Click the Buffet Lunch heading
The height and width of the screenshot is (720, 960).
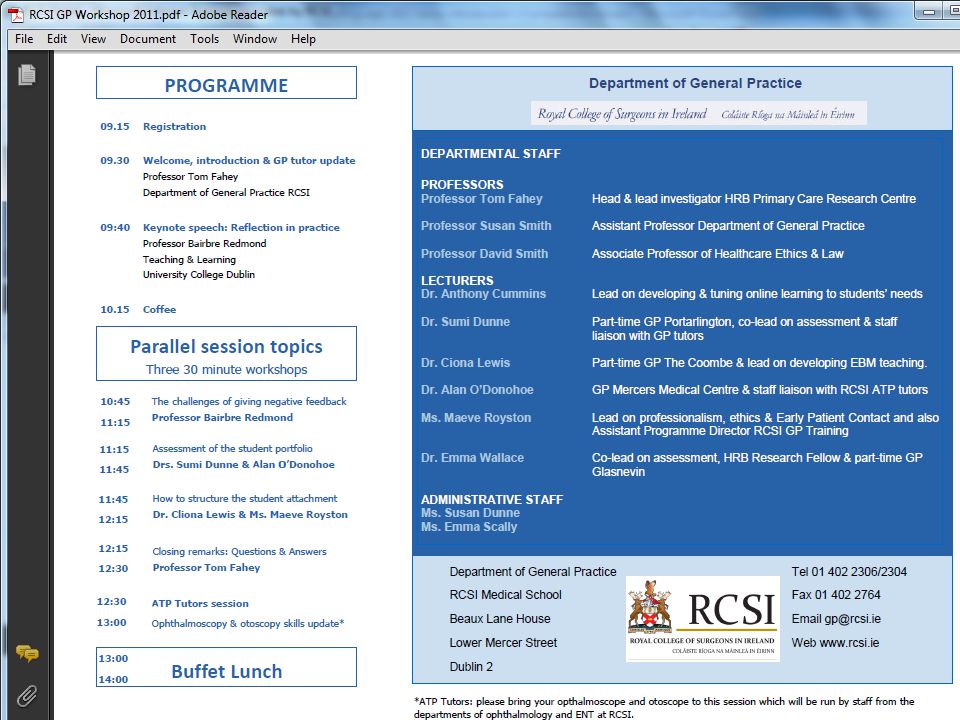[x=227, y=671]
